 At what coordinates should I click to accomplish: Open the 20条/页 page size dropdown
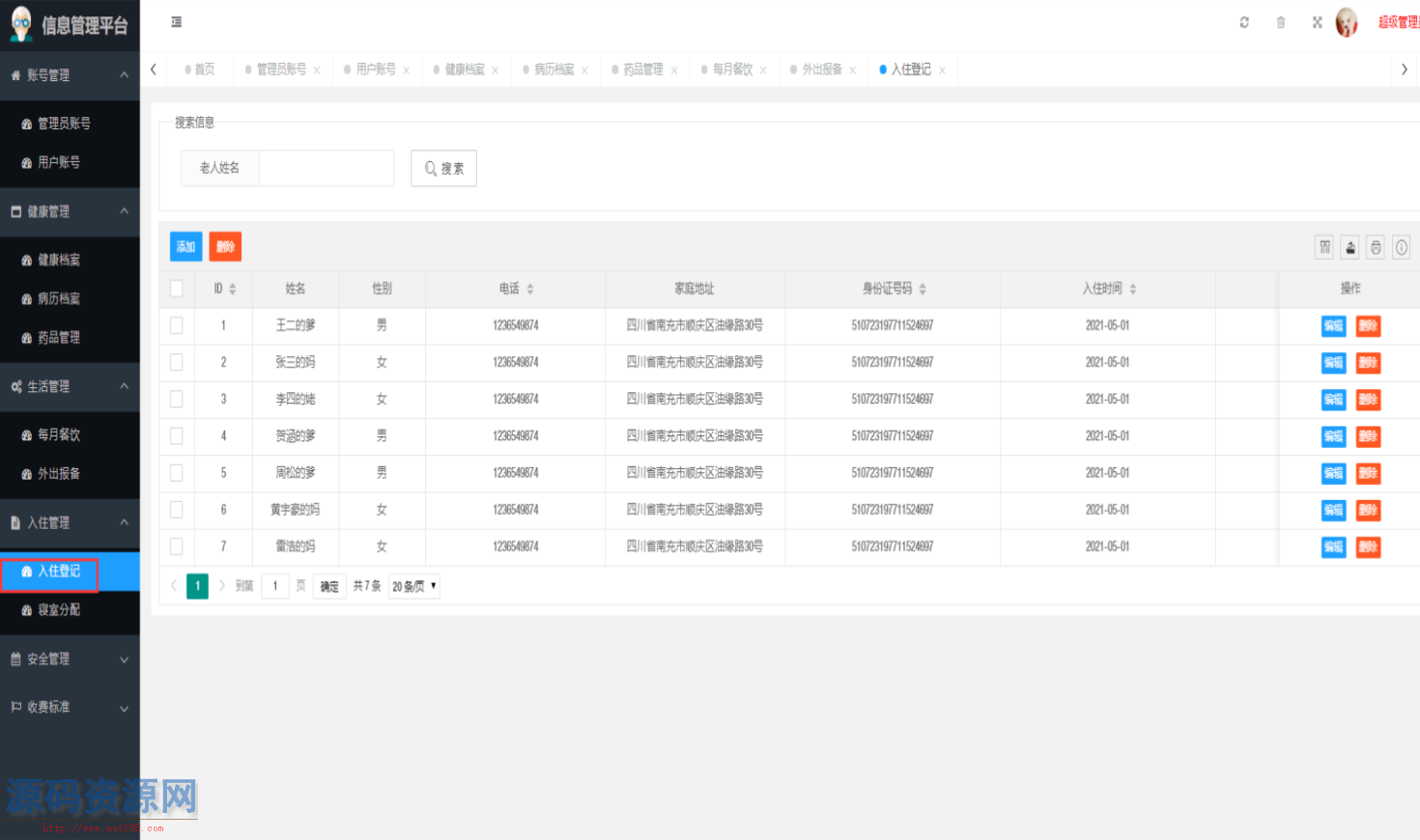tap(414, 586)
